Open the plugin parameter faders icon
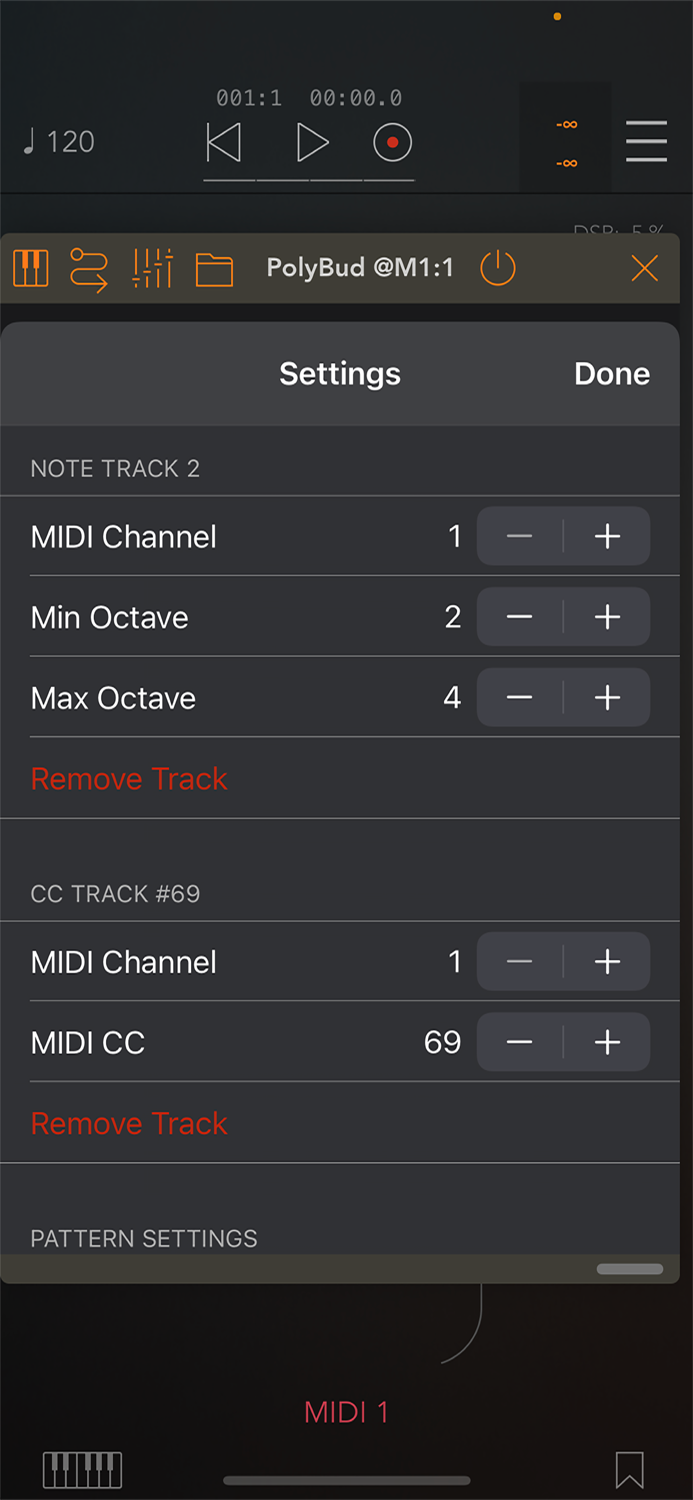 coord(152,268)
